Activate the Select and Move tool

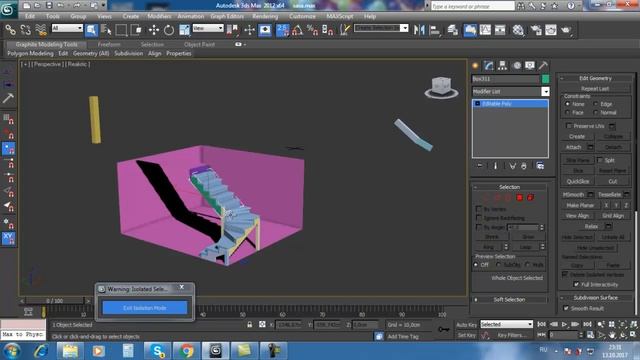click(x=153, y=30)
